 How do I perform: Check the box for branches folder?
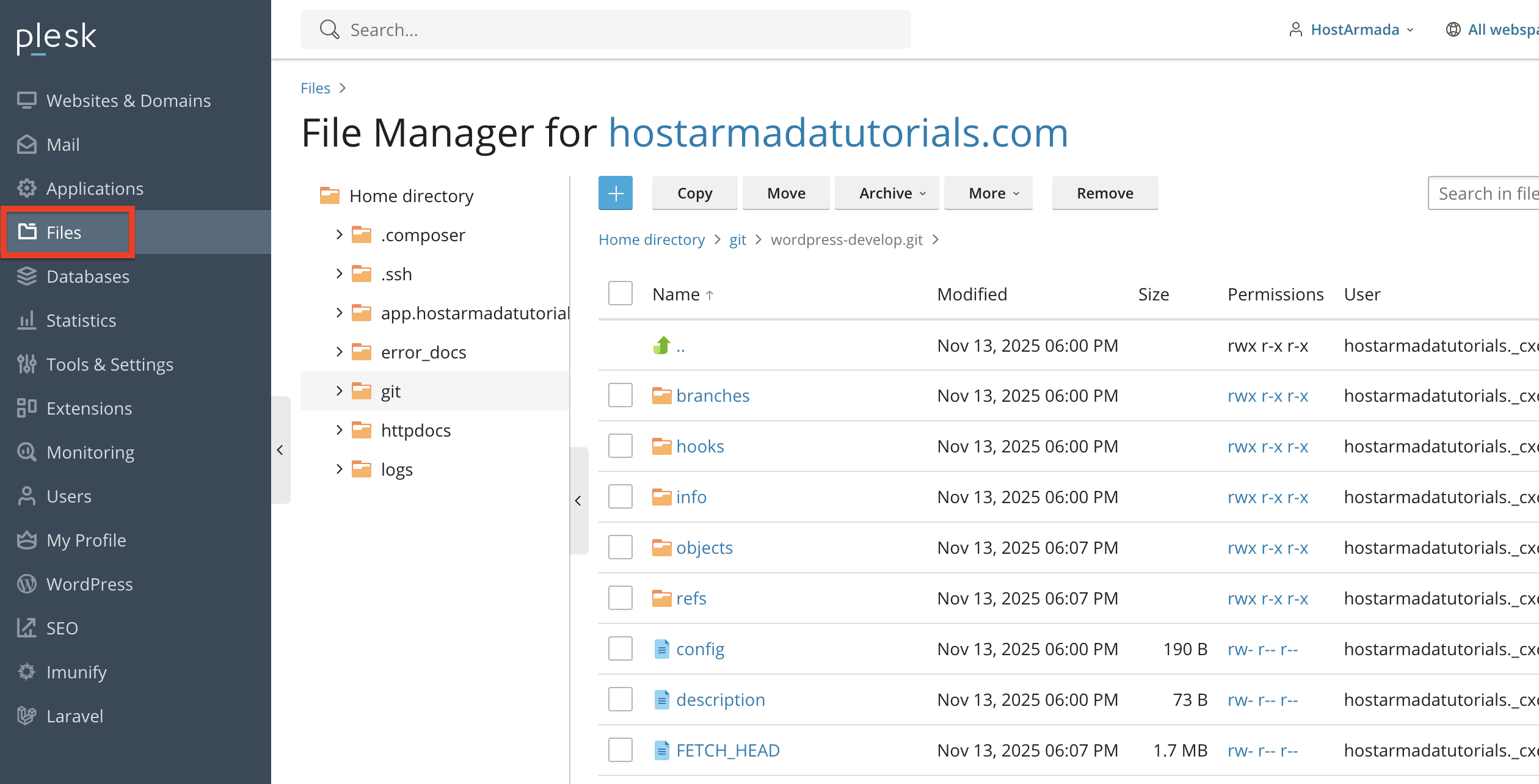620,395
